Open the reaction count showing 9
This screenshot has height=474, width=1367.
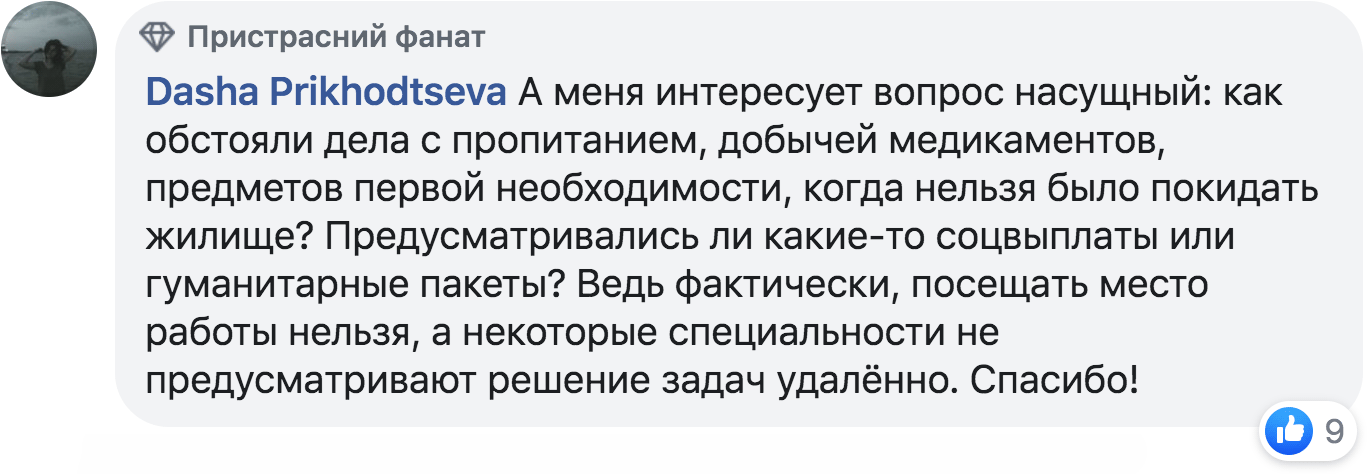(x=1334, y=432)
